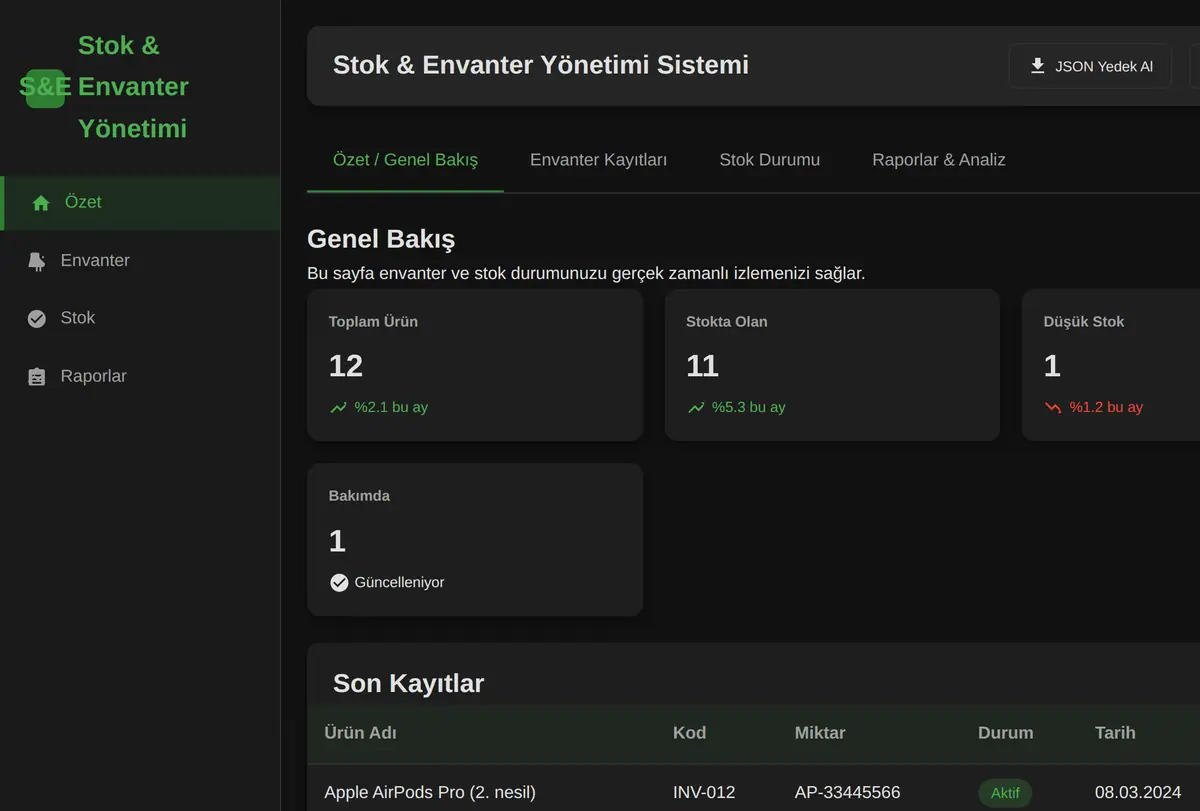Select the Özet / Genel Bakış tab
Image resolution: width=1200 pixels, height=811 pixels.
click(x=405, y=160)
